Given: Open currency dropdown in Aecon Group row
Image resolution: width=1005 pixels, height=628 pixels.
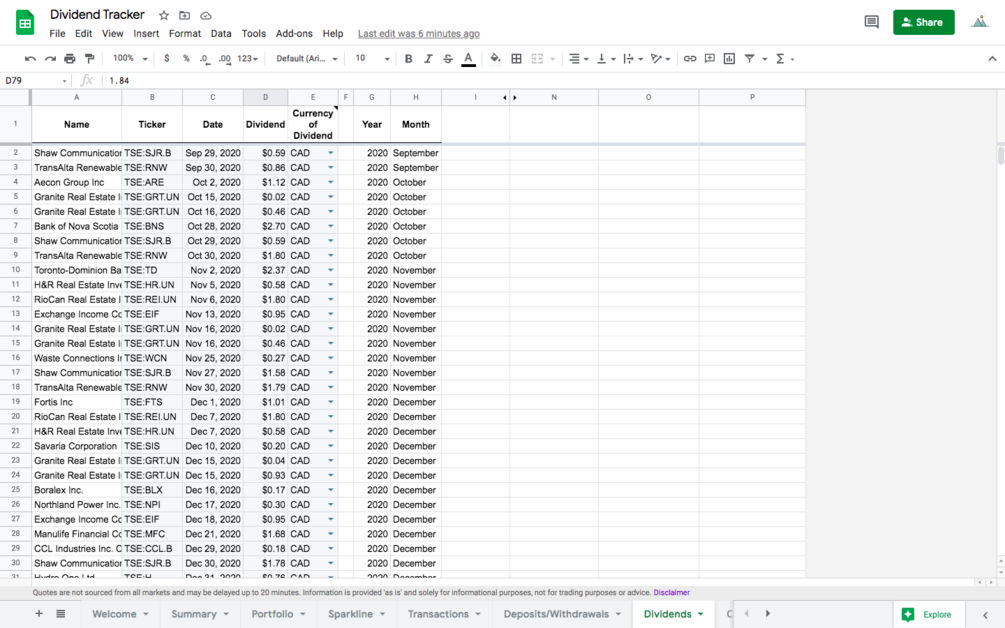Looking at the screenshot, I should pos(331,182).
